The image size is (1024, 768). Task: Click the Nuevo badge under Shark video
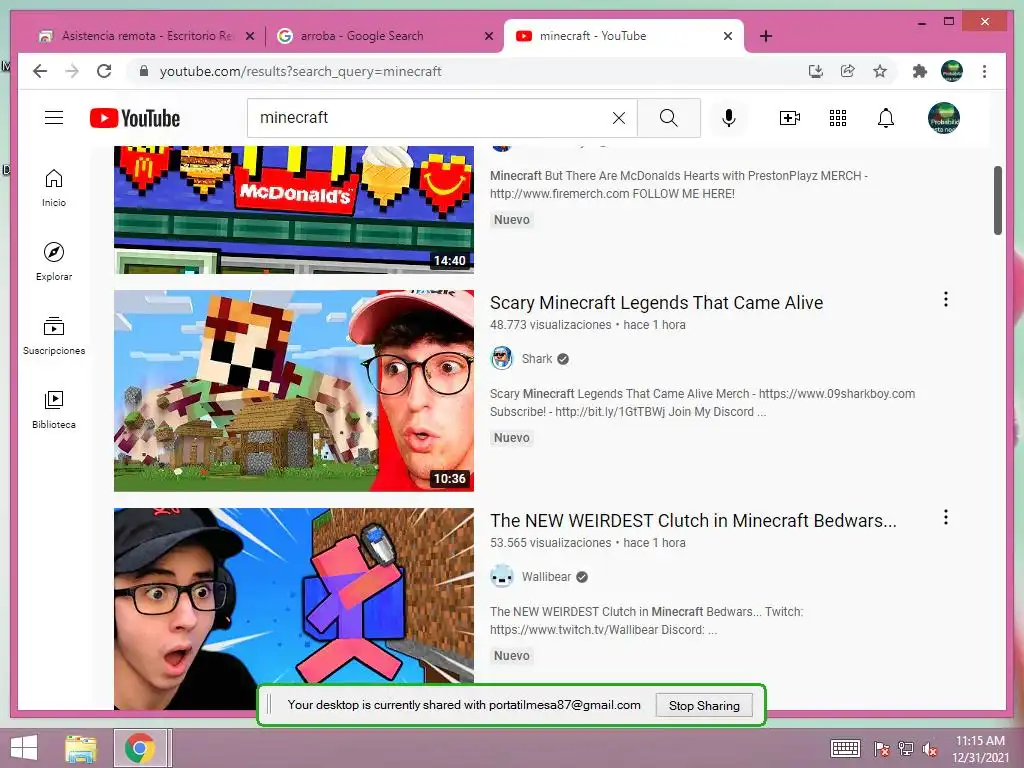pos(511,438)
